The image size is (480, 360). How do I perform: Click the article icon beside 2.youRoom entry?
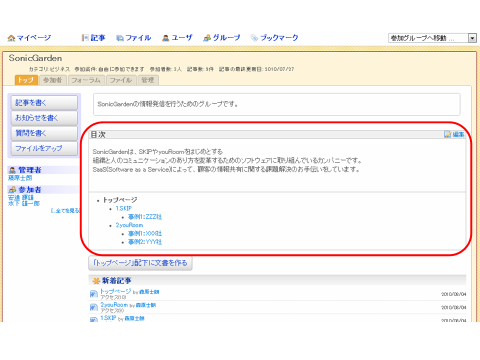pos(94,307)
